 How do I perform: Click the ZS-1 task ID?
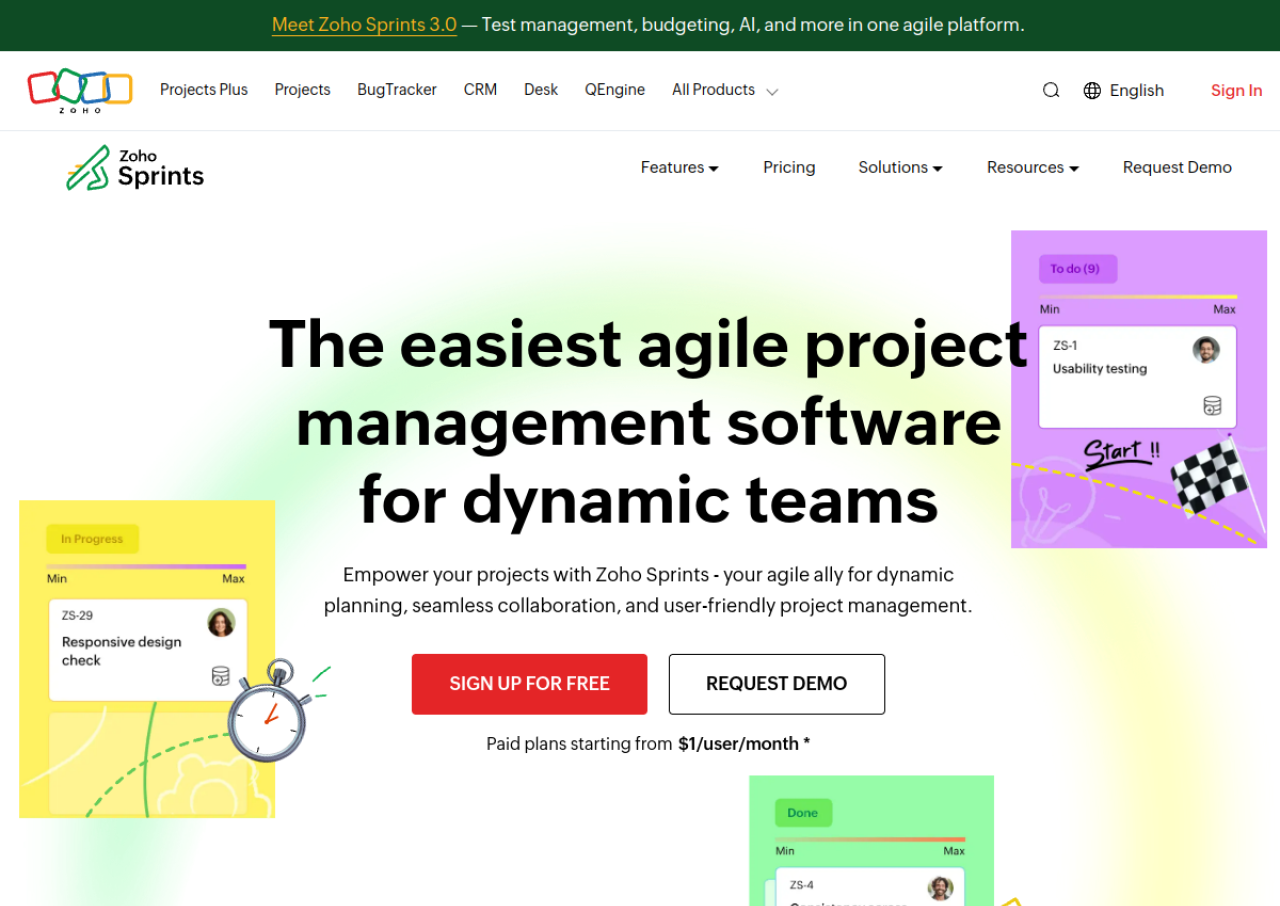click(x=1065, y=346)
